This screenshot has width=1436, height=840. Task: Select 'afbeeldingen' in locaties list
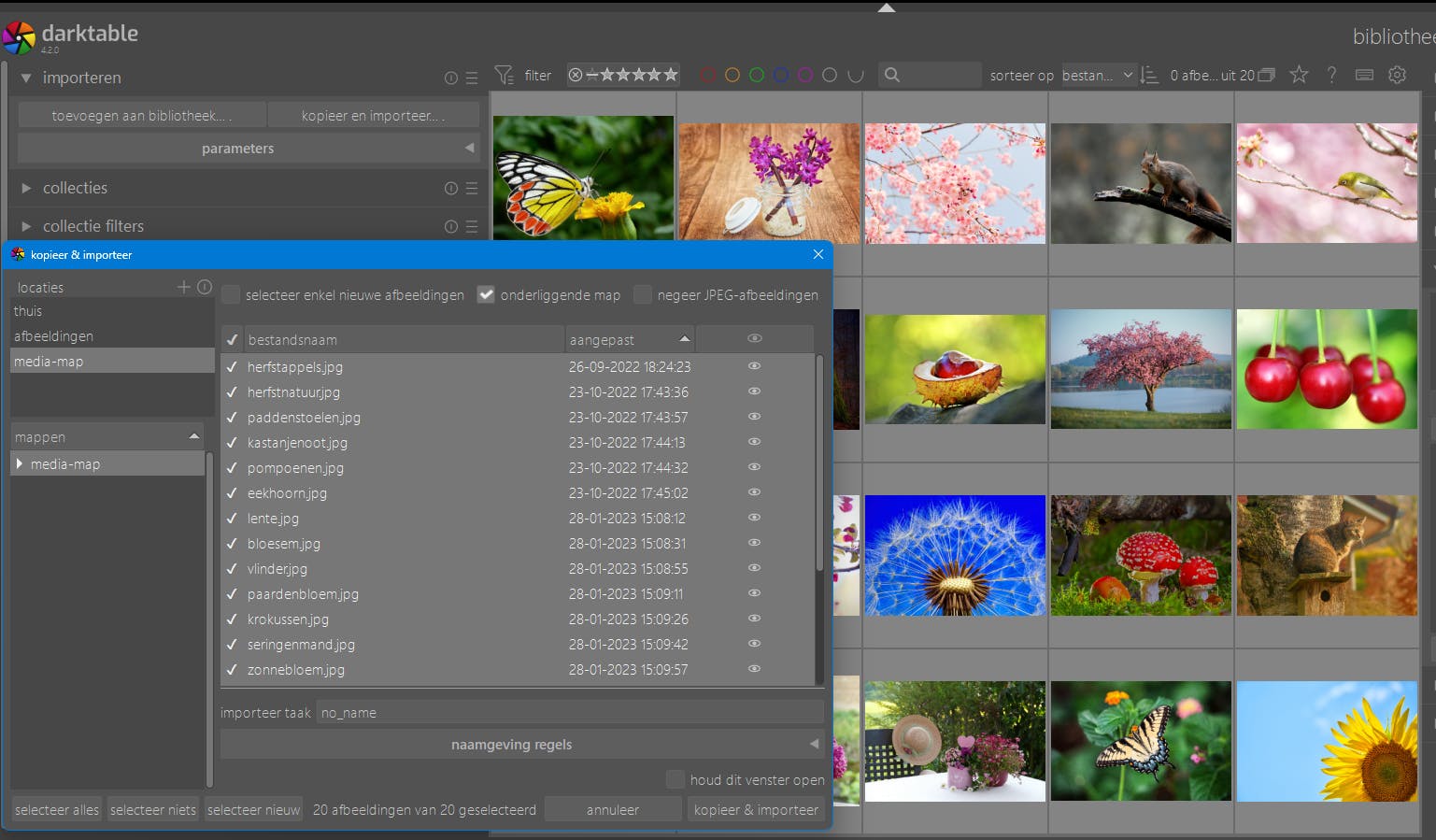pos(53,336)
